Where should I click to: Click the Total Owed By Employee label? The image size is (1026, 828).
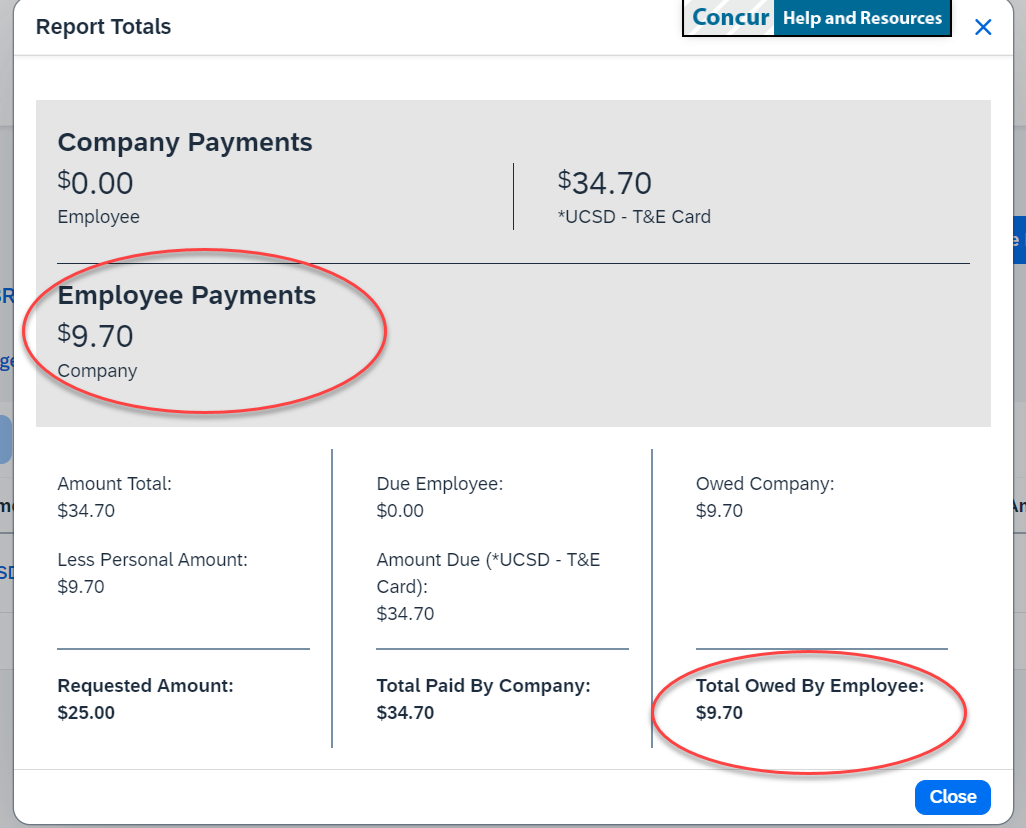click(x=810, y=686)
